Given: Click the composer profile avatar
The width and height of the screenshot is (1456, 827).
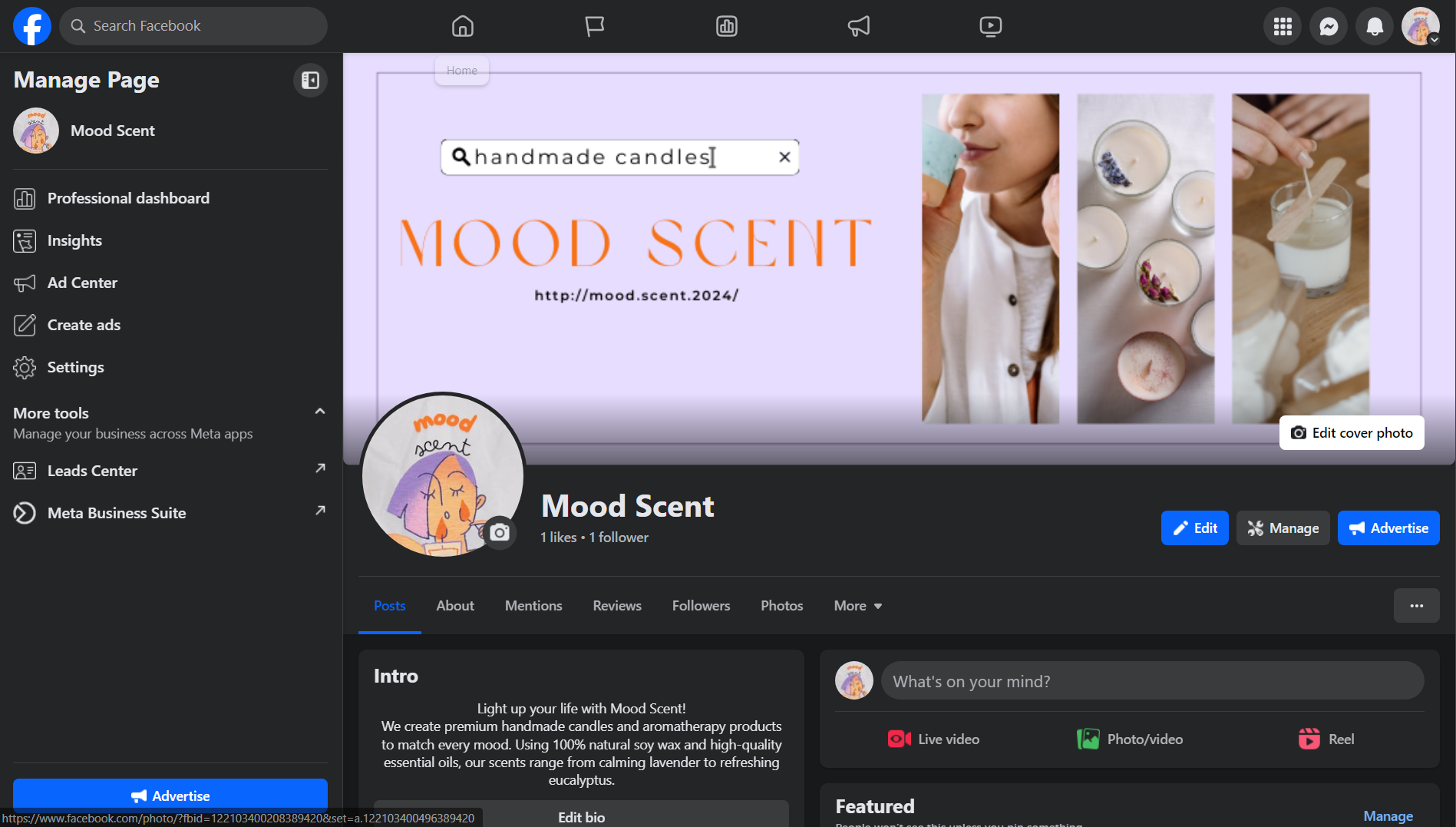Looking at the screenshot, I should pos(854,681).
